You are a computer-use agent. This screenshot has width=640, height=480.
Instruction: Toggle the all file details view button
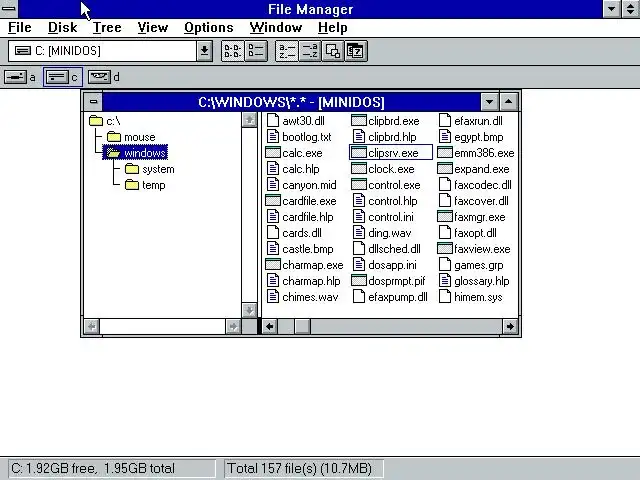click(x=256, y=51)
